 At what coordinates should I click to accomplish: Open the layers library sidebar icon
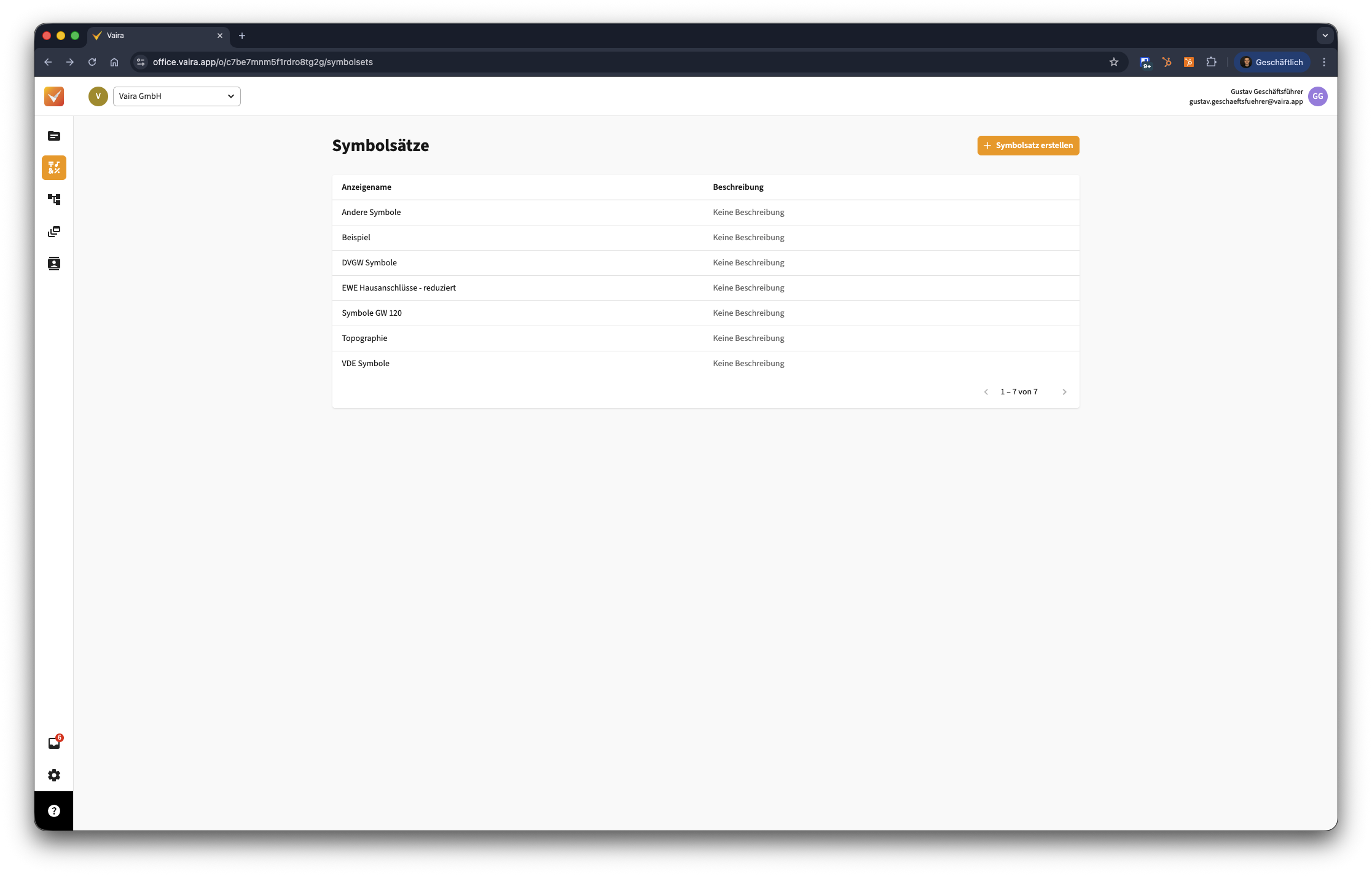point(54,232)
